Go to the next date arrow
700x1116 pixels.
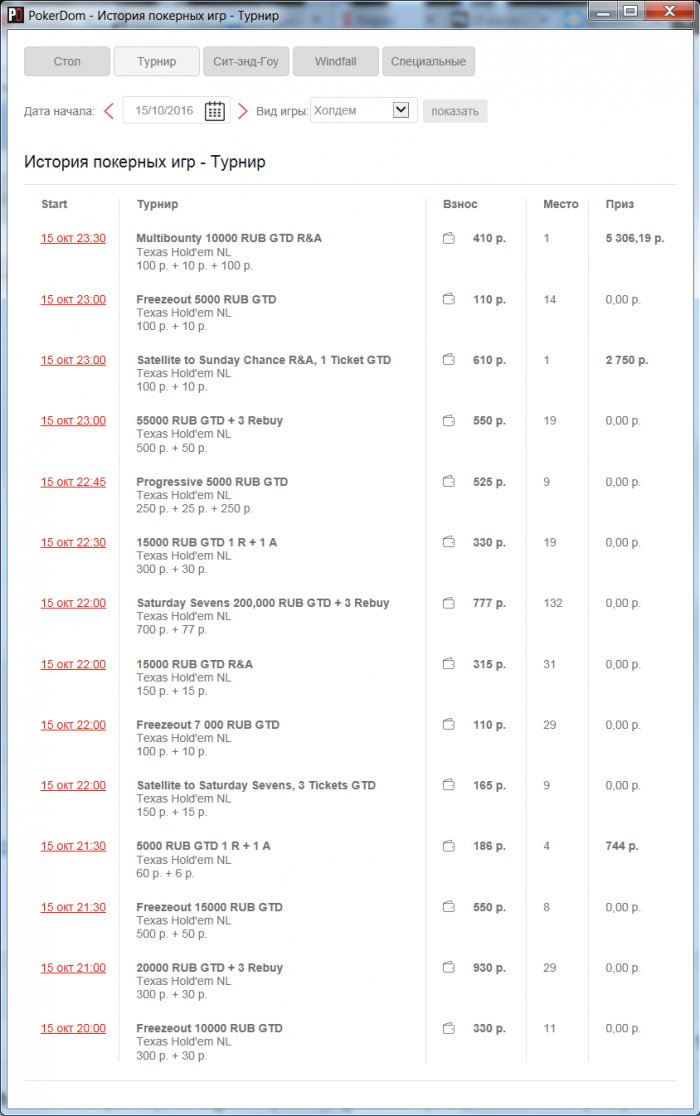click(242, 111)
